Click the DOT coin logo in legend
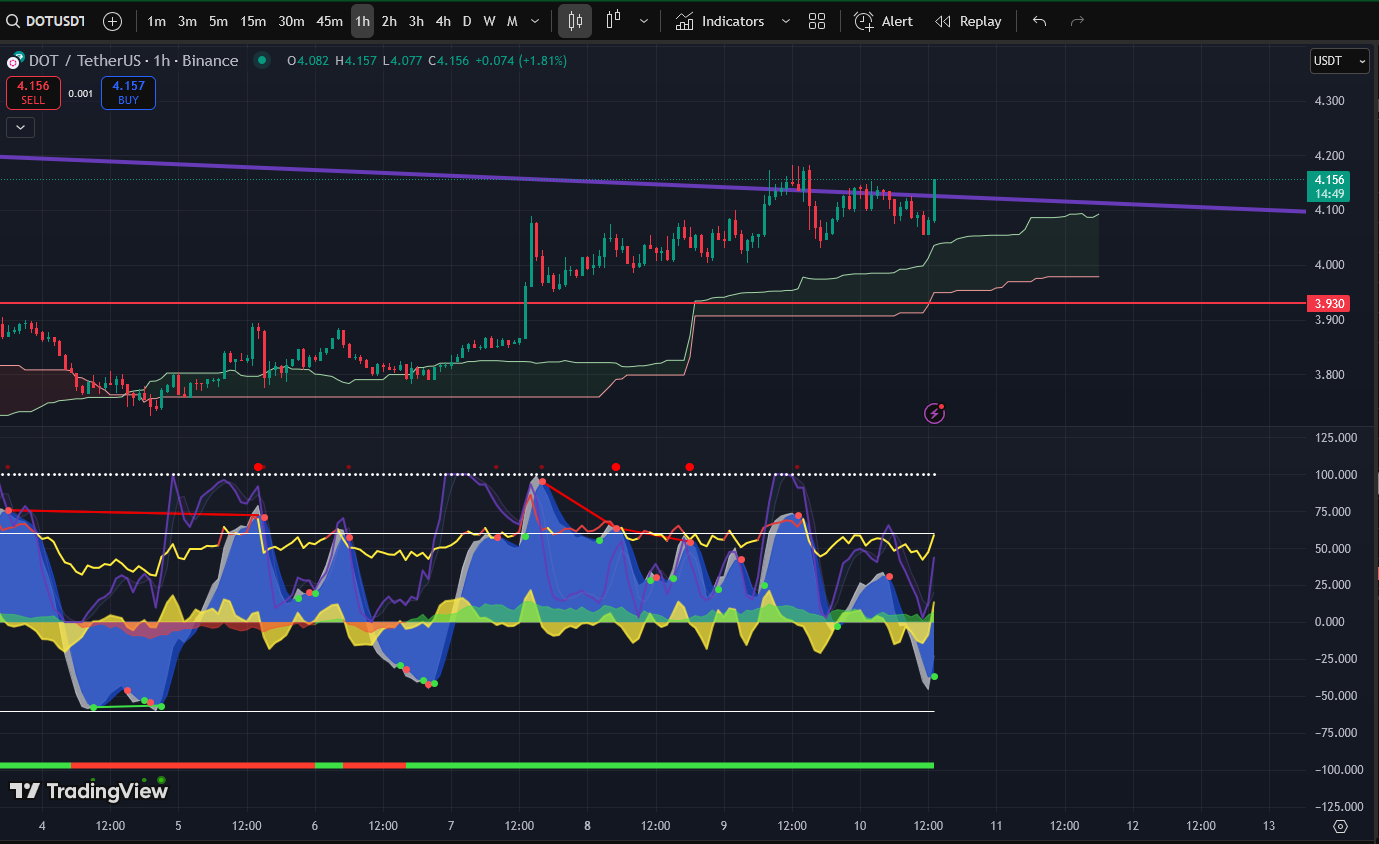The height and width of the screenshot is (844, 1379). coord(15,61)
